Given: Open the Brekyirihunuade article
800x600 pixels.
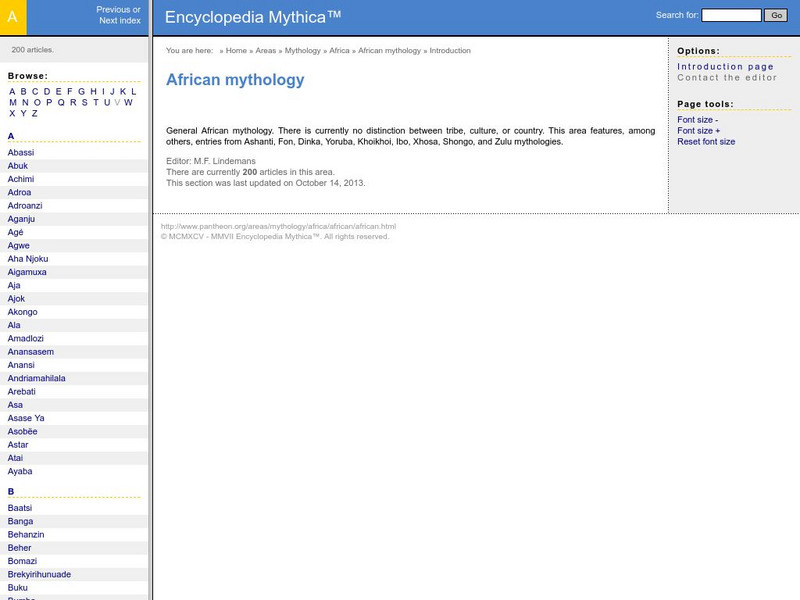Looking at the screenshot, I should [x=39, y=574].
